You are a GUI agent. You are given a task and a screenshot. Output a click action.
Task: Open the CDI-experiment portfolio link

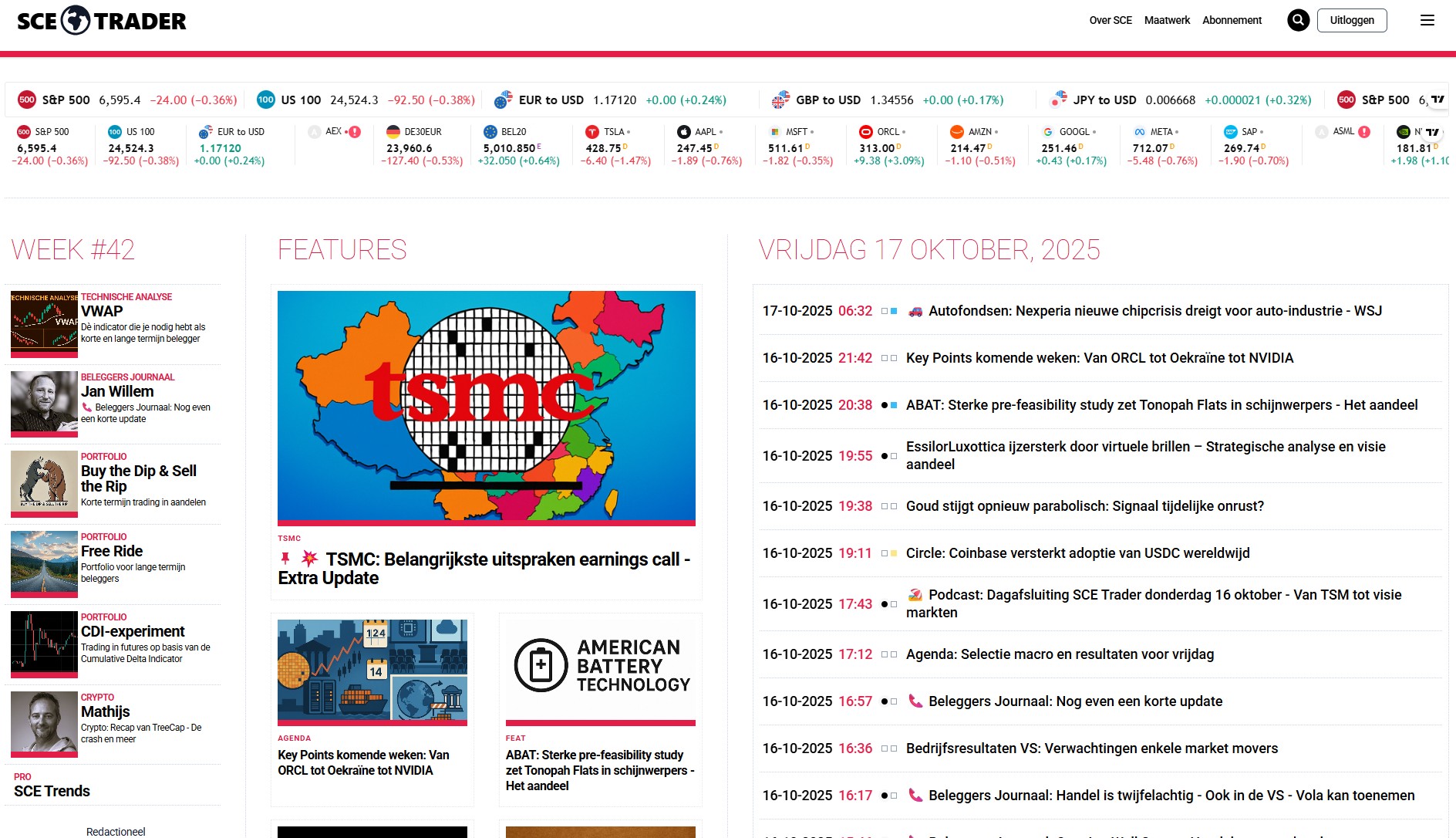coord(133,631)
